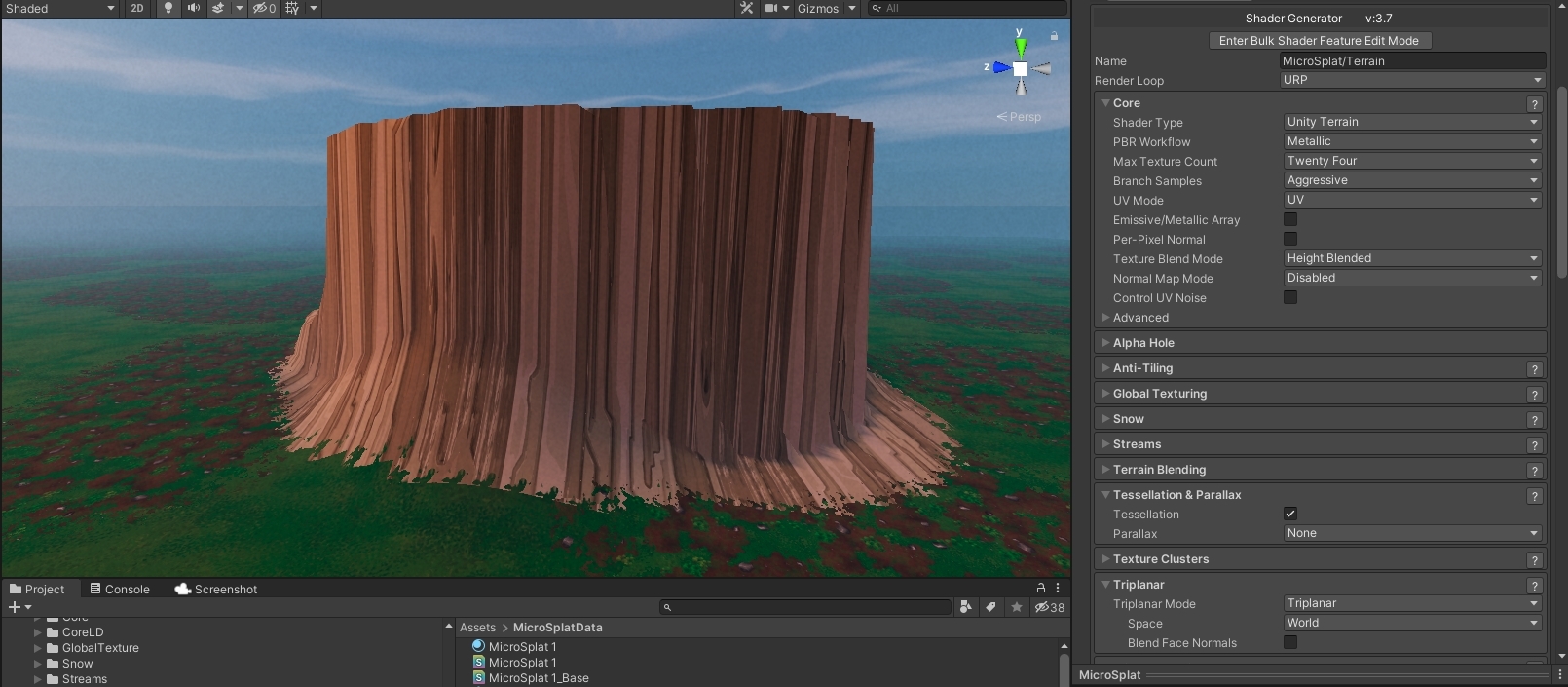Click the search by type icon
The width and height of the screenshot is (1568, 687).
coord(965,607)
